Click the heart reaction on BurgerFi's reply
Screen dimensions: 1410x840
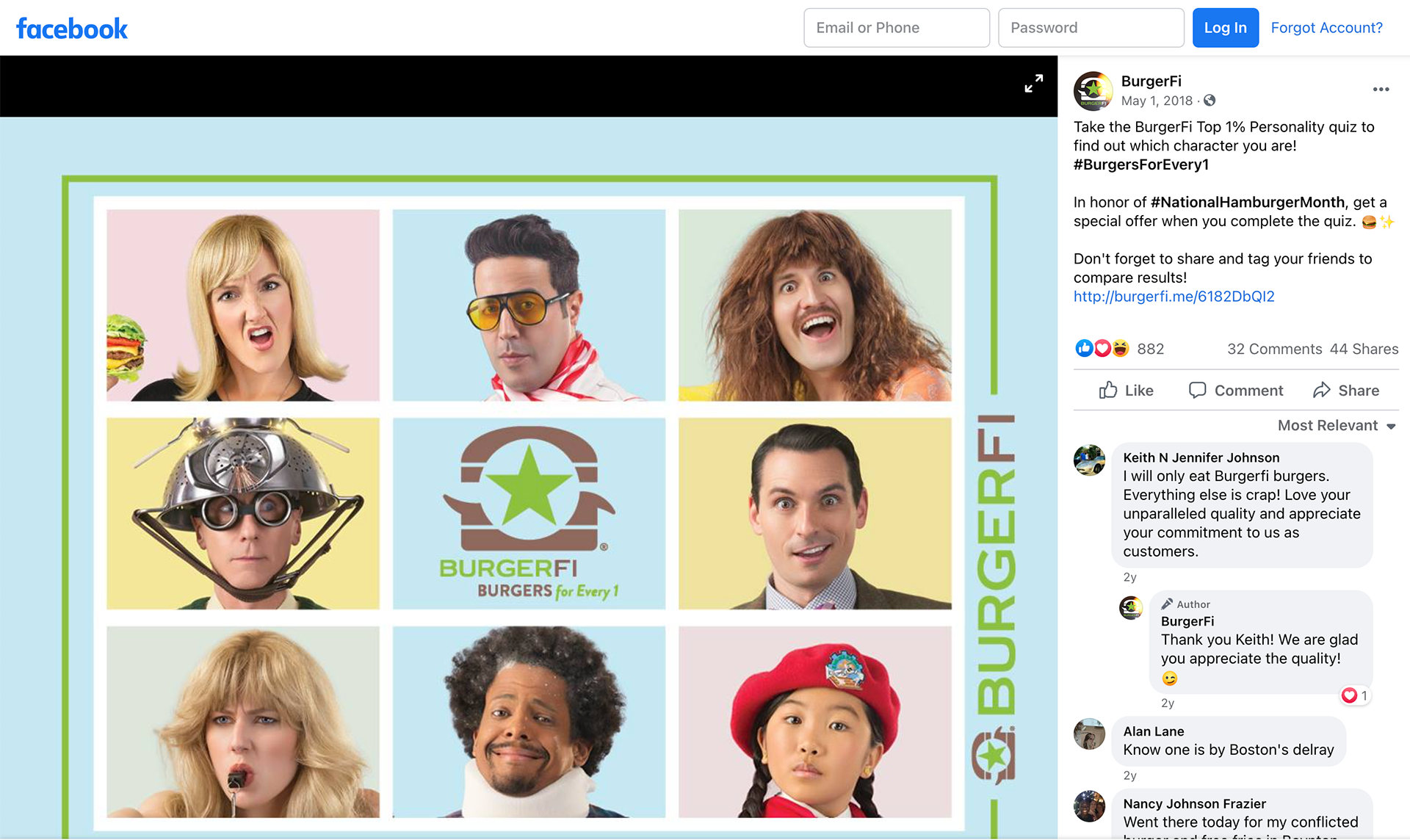click(x=1349, y=695)
